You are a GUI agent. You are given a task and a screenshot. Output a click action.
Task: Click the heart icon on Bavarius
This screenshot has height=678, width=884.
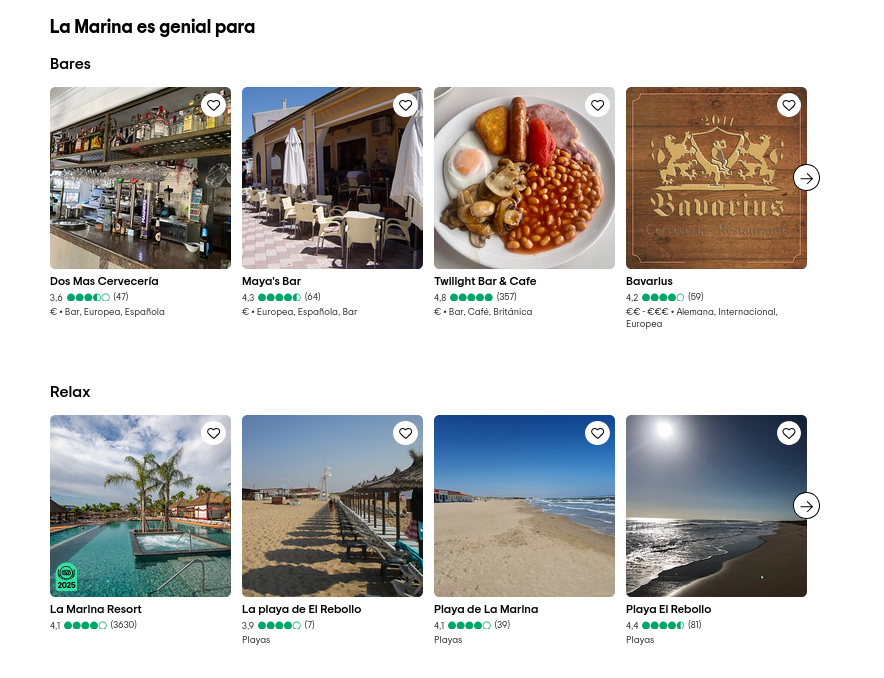789,105
